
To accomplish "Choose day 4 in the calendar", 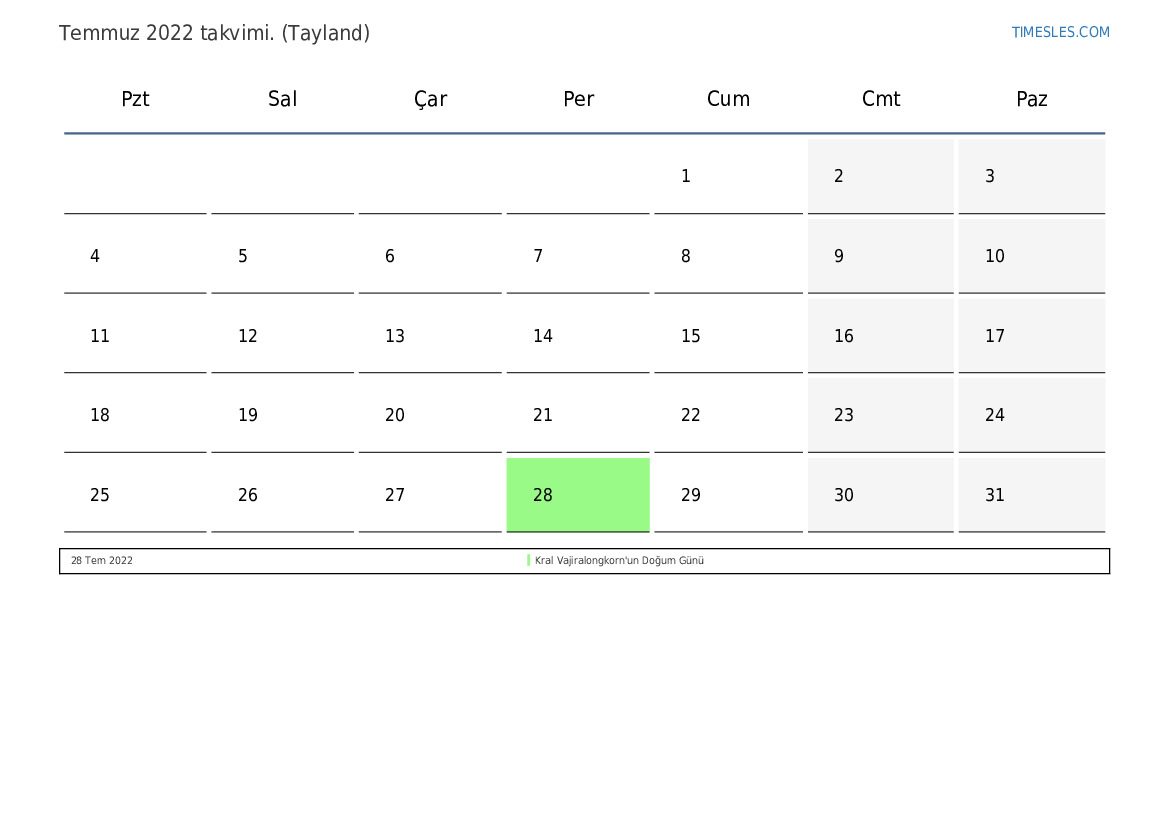I will pyautogui.click(x=135, y=256).
